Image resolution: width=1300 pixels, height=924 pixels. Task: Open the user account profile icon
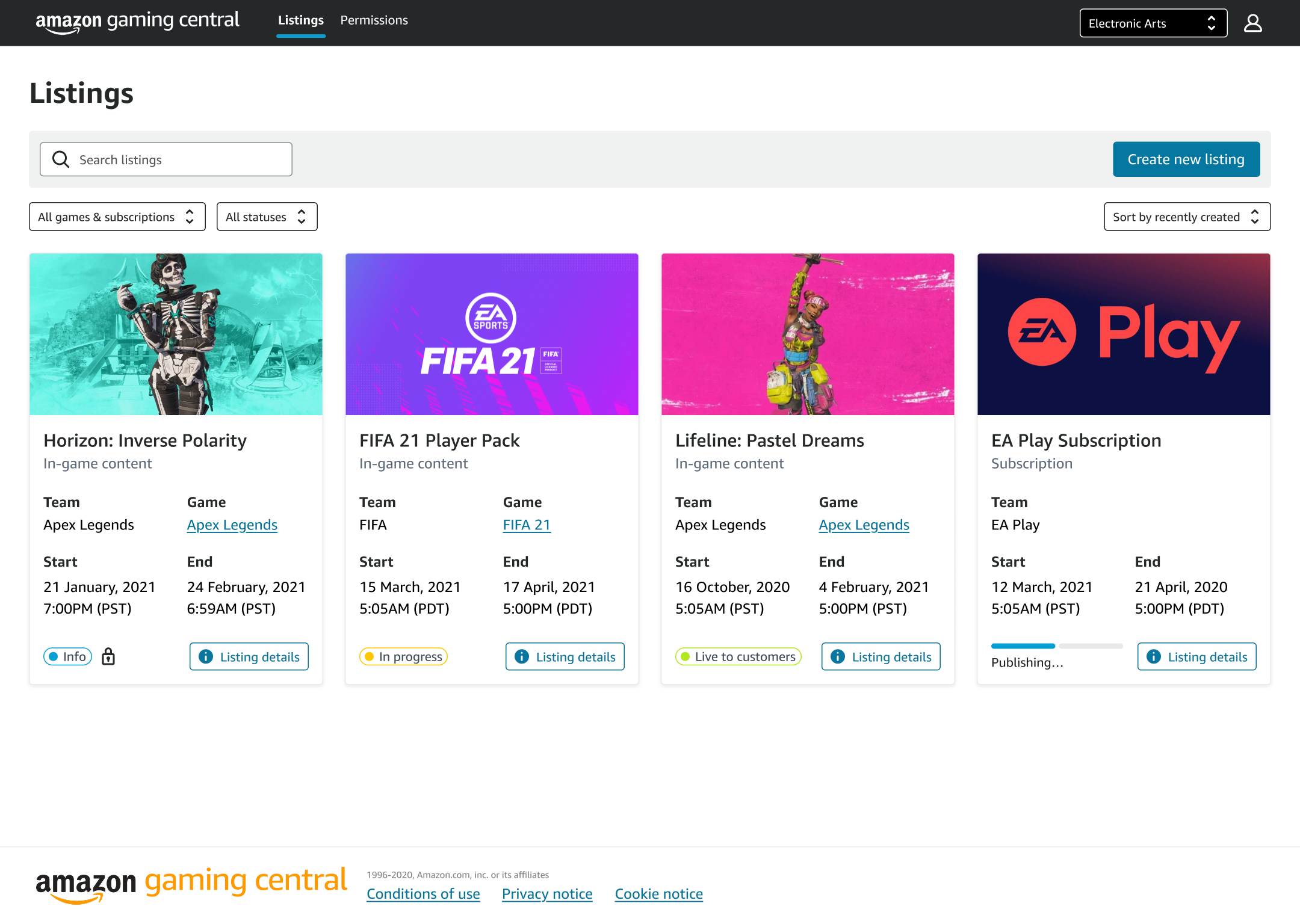1253,23
